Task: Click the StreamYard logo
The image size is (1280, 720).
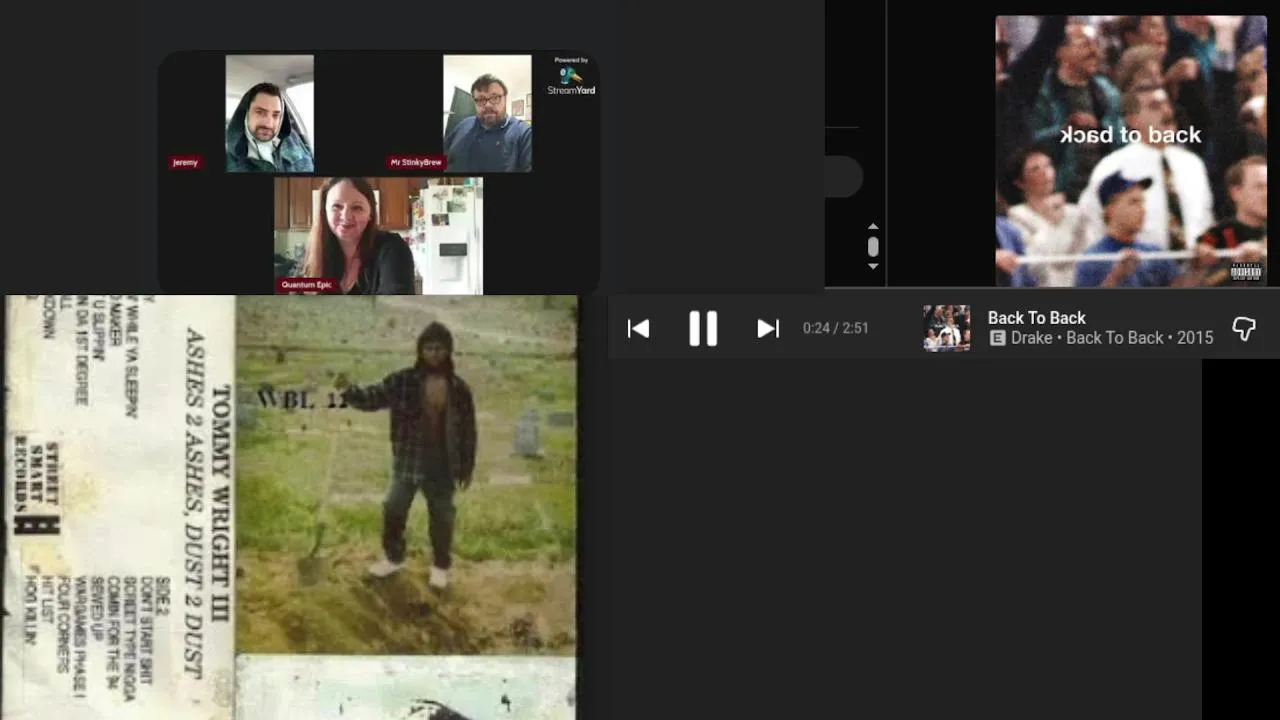Action: point(571,79)
